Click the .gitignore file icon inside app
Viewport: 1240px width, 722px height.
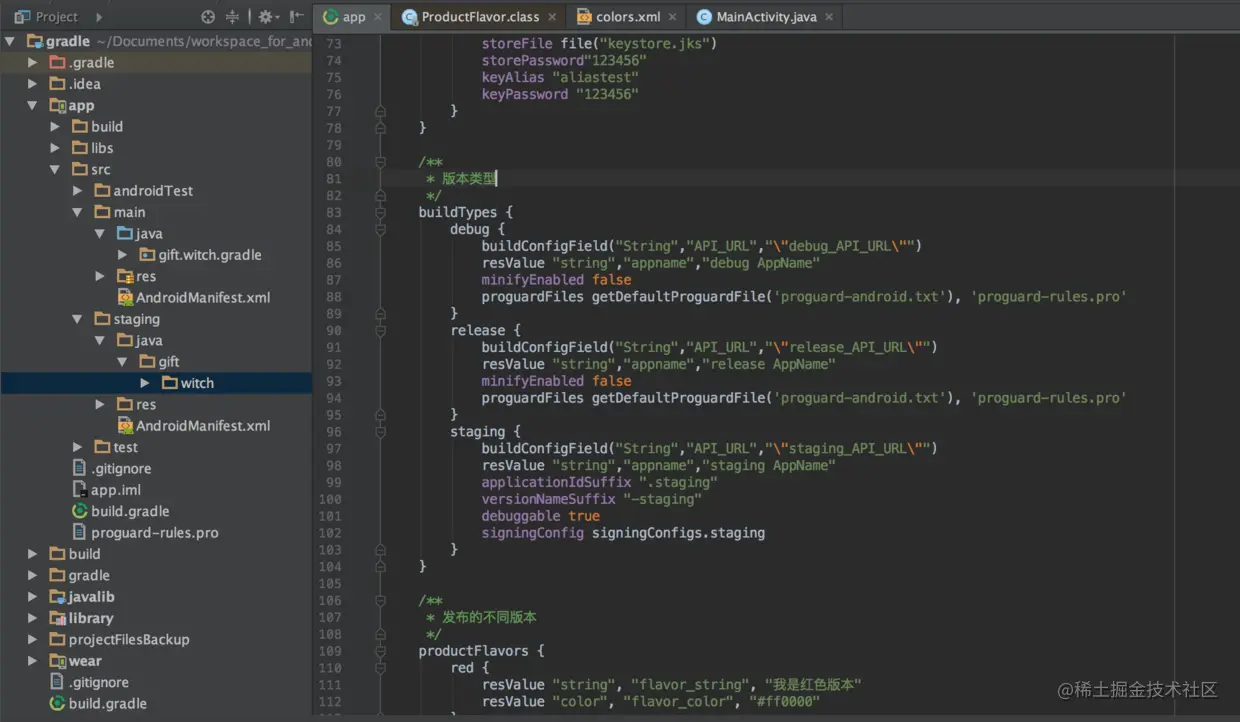(x=80, y=468)
